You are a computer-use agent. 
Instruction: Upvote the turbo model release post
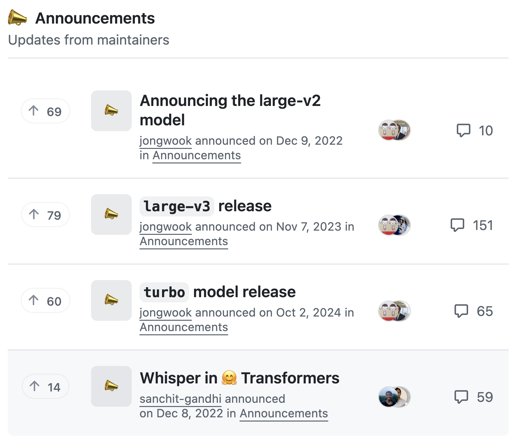point(45,301)
